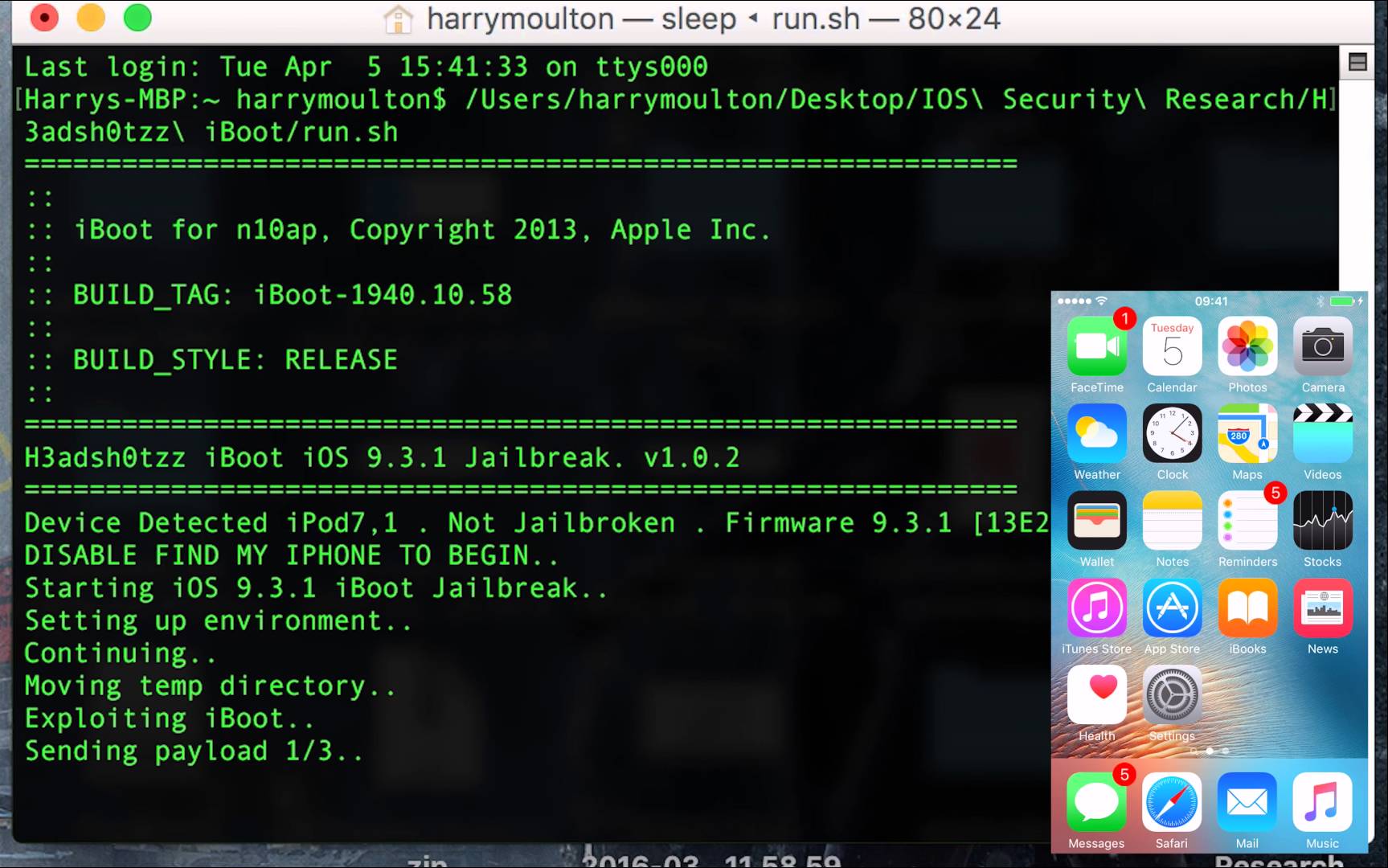Open the Clock app
The image size is (1388, 868).
(1172, 433)
